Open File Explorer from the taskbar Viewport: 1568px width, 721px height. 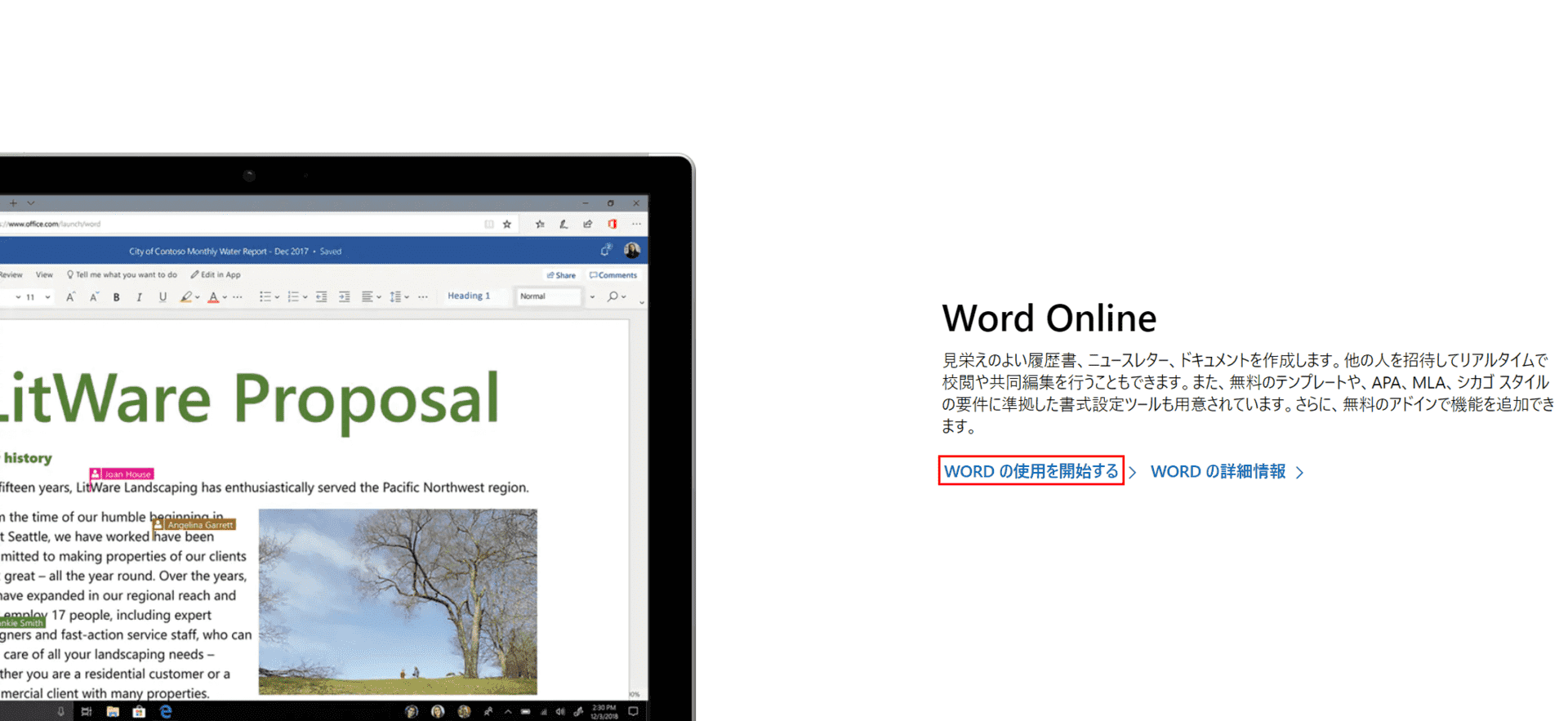(x=113, y=712)
